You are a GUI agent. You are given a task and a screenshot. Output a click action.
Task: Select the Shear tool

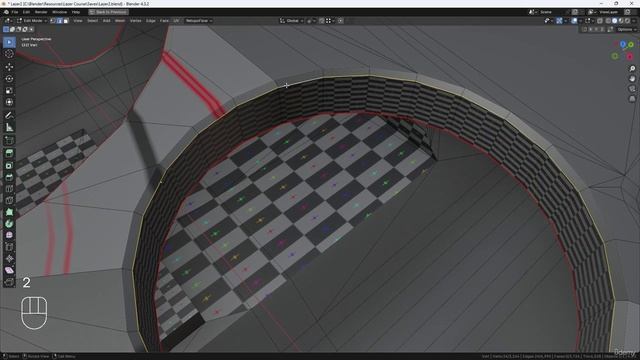[x=9, y=270]
